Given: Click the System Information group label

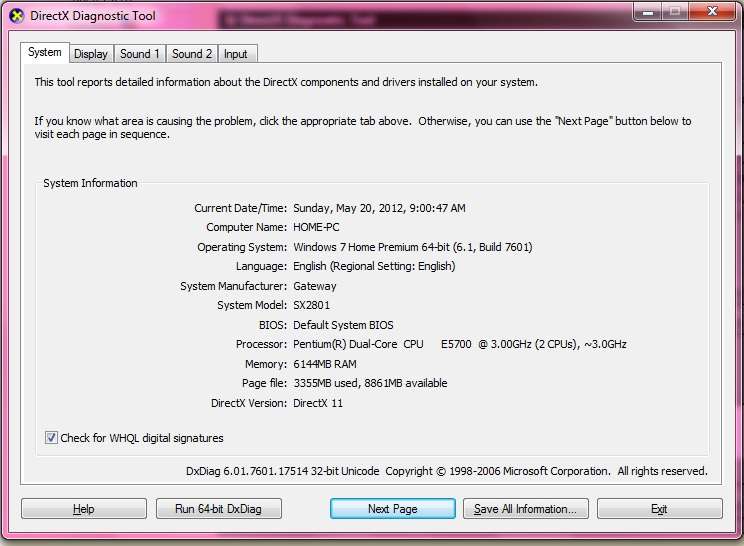Looking at the screenshot, I should pos(90,183).
